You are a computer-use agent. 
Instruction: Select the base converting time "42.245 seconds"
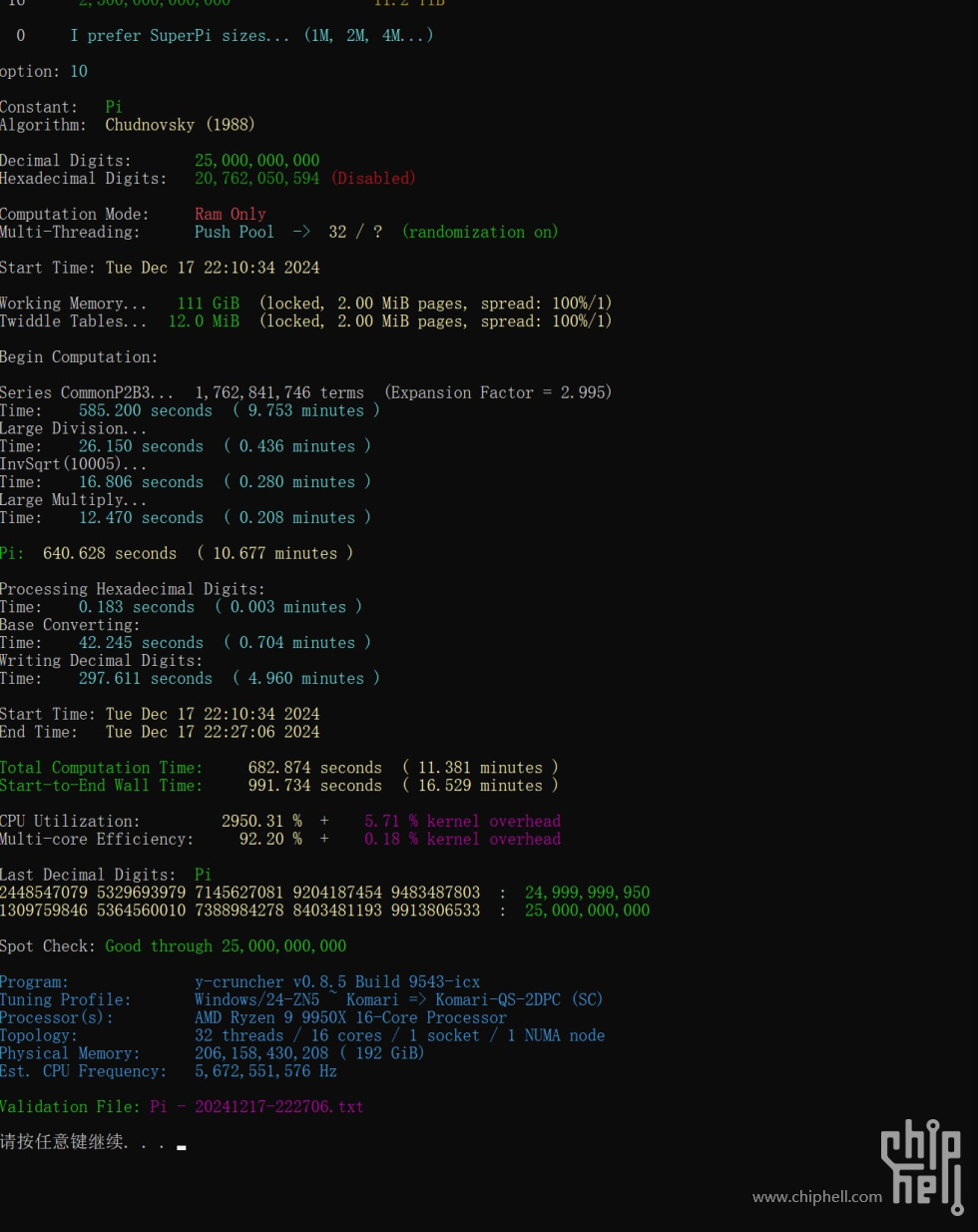[x=141, y=644]
